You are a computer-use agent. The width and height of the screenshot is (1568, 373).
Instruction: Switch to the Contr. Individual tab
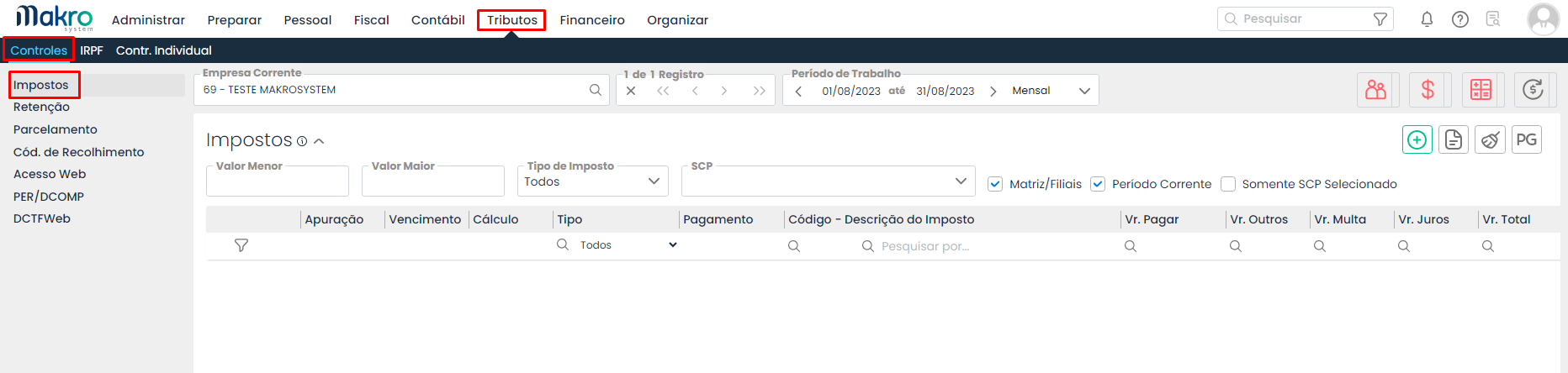(x=164, y=50)
